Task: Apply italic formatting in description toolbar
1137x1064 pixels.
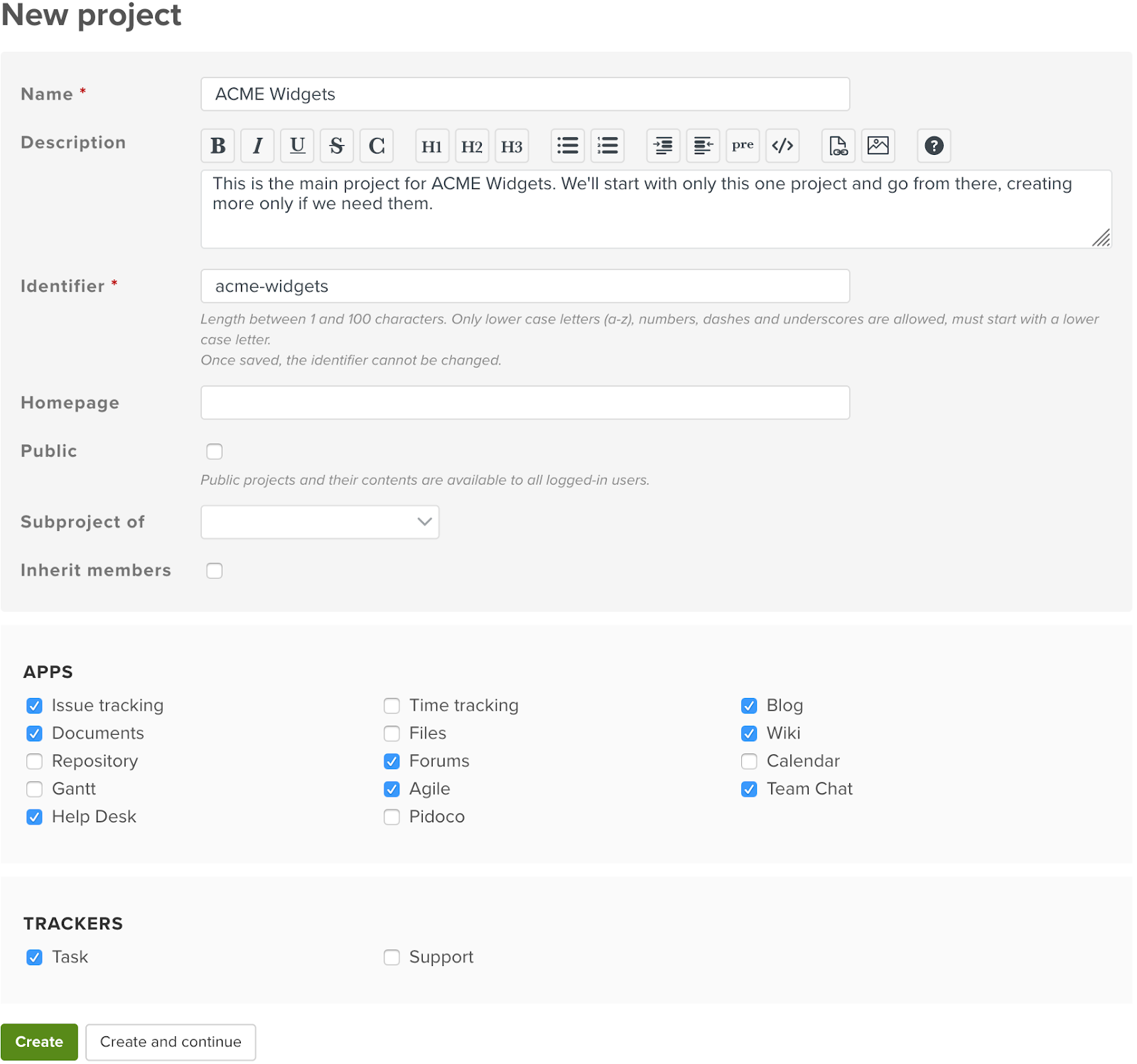Action: pyautogui.click(x=257, y=146)
